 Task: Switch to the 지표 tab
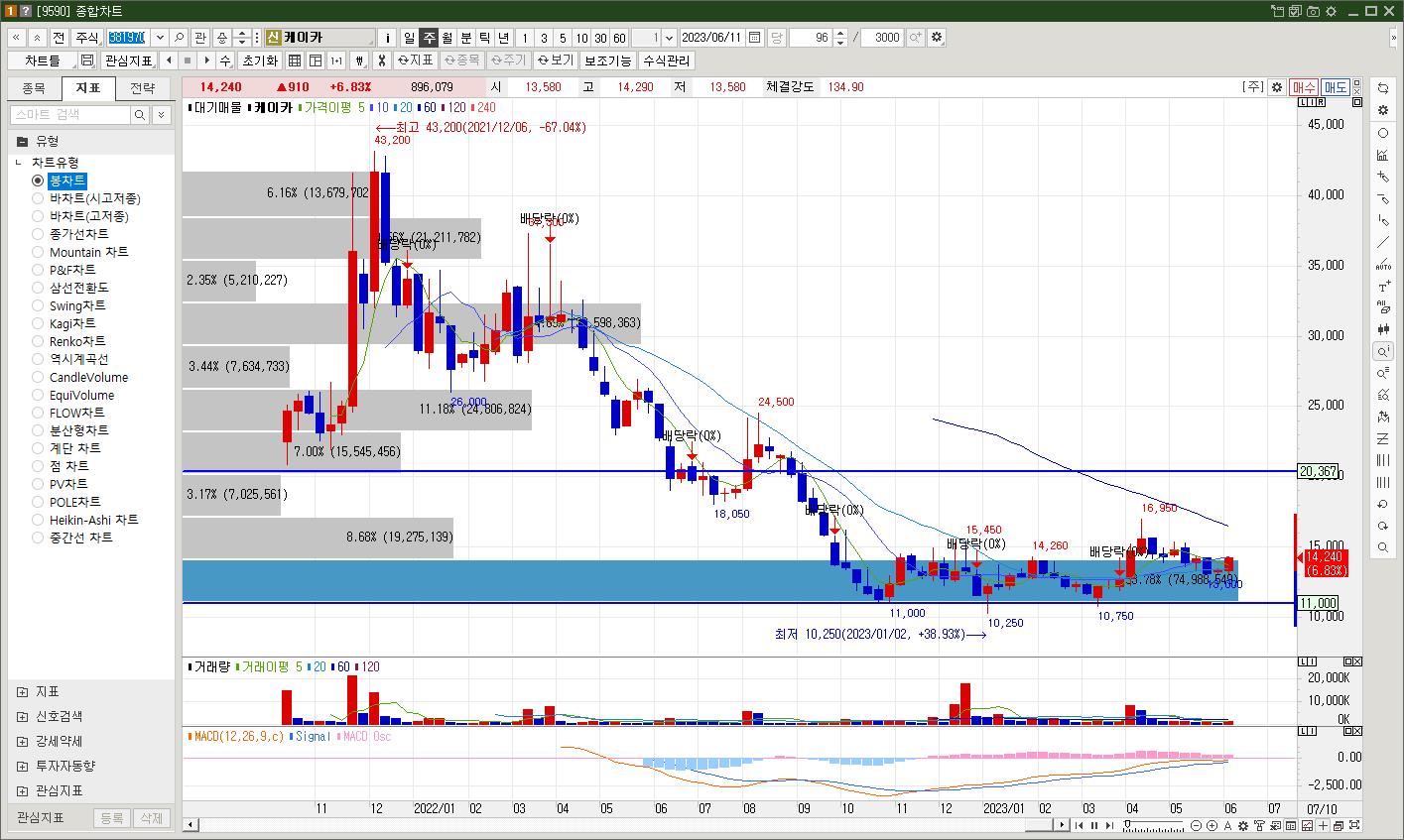pyautogui.click(x=87, y=87)
